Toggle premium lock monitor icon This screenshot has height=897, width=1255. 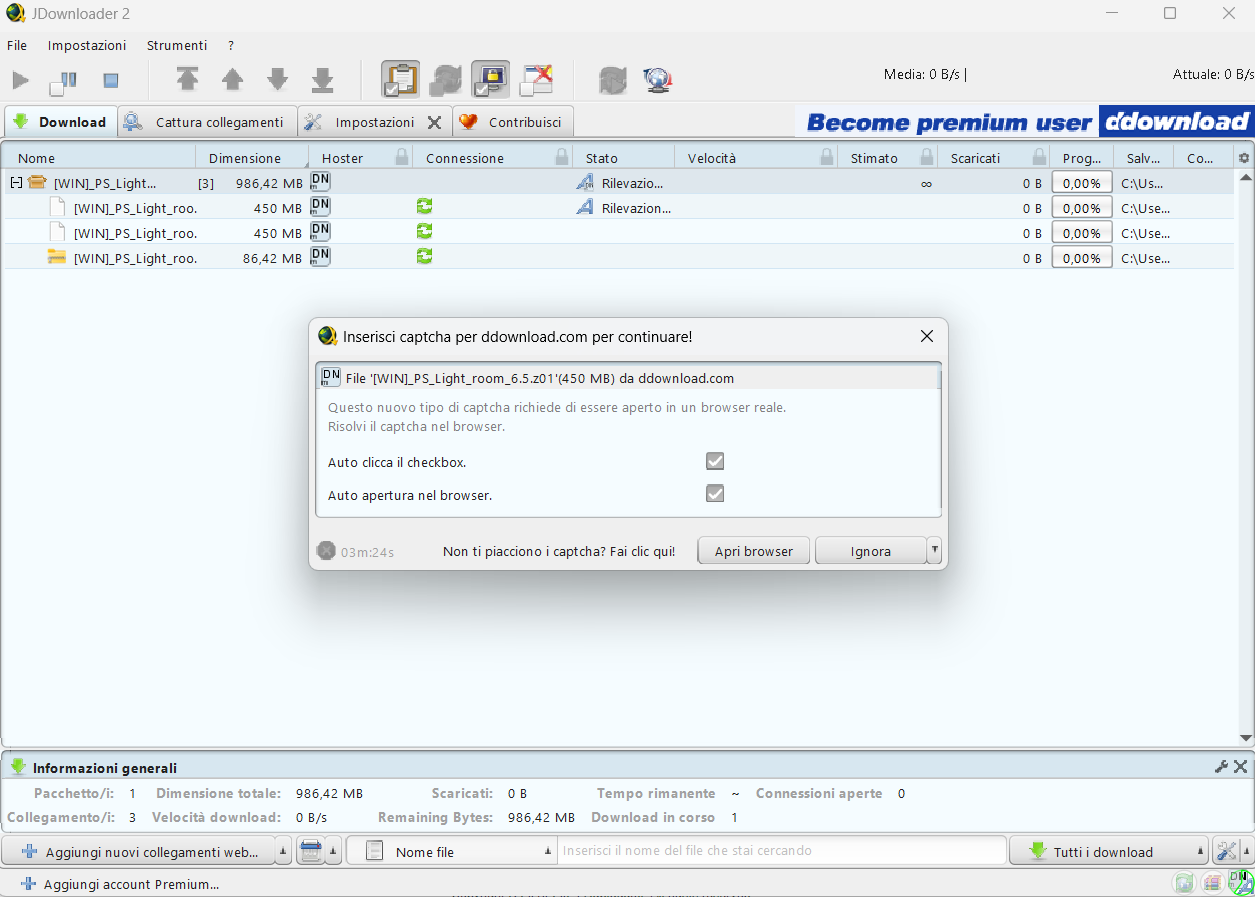click(490, 79)
